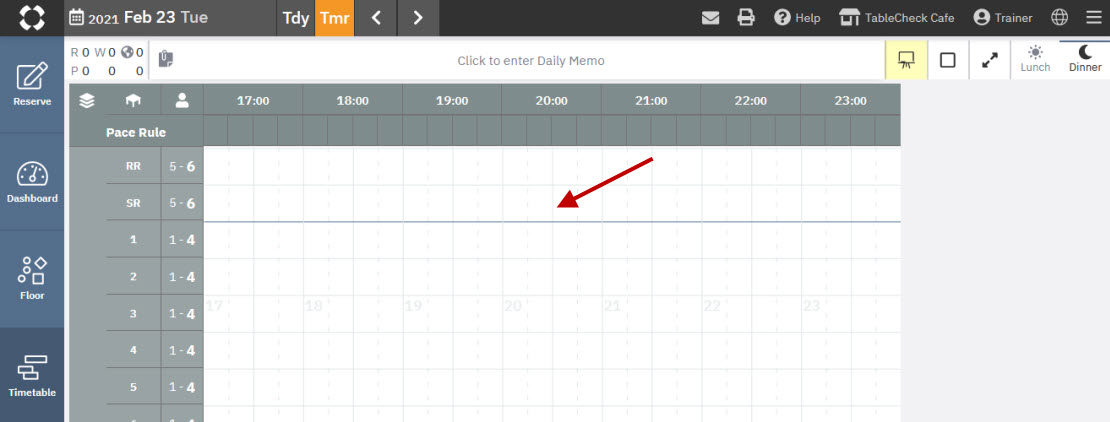Select the RR table row label
The height and width of the screenshot is (422, 1110).
[133, 166]
